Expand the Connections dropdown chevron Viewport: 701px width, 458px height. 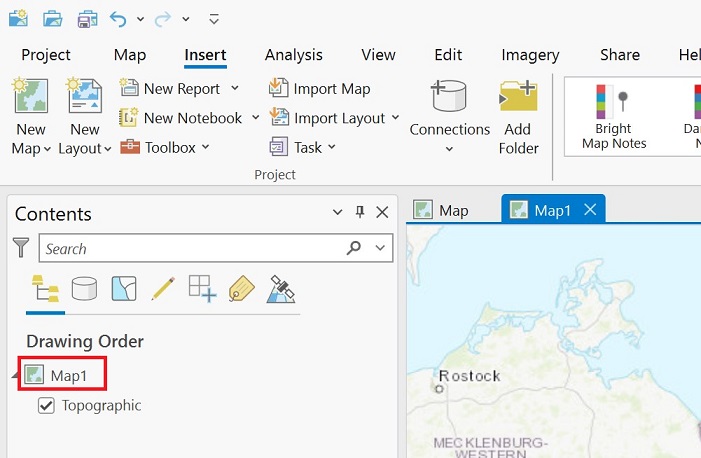[x=449, y=149]
